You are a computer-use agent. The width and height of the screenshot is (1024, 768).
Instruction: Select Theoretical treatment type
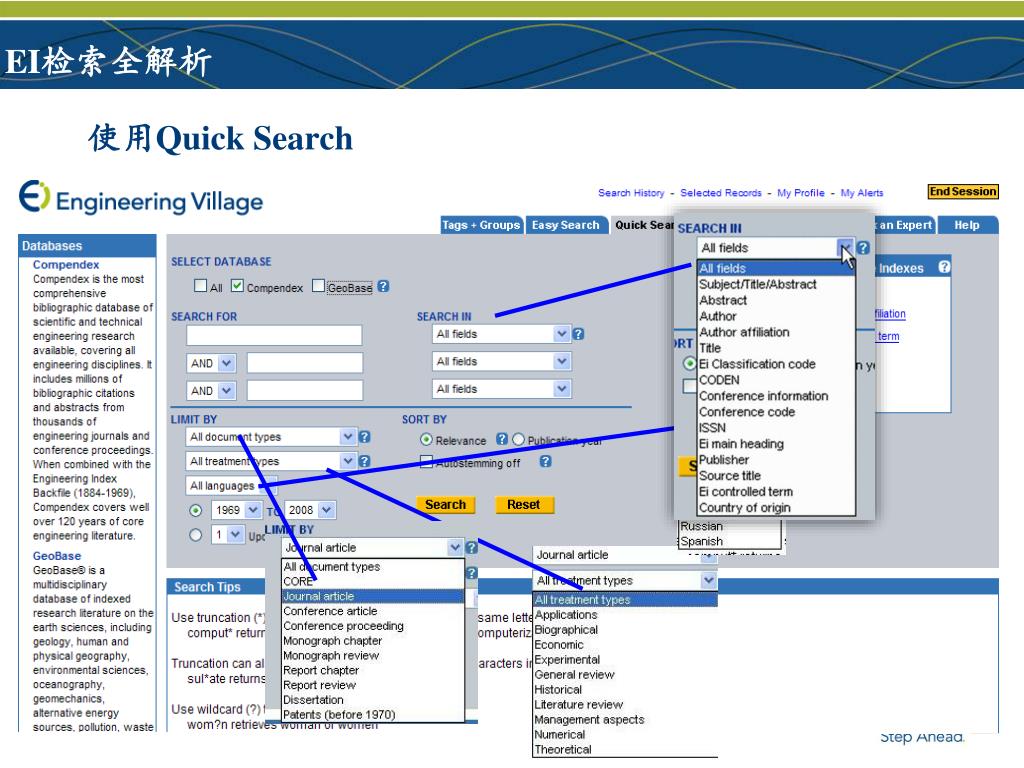pyautogui.click(x=625, y=749)
